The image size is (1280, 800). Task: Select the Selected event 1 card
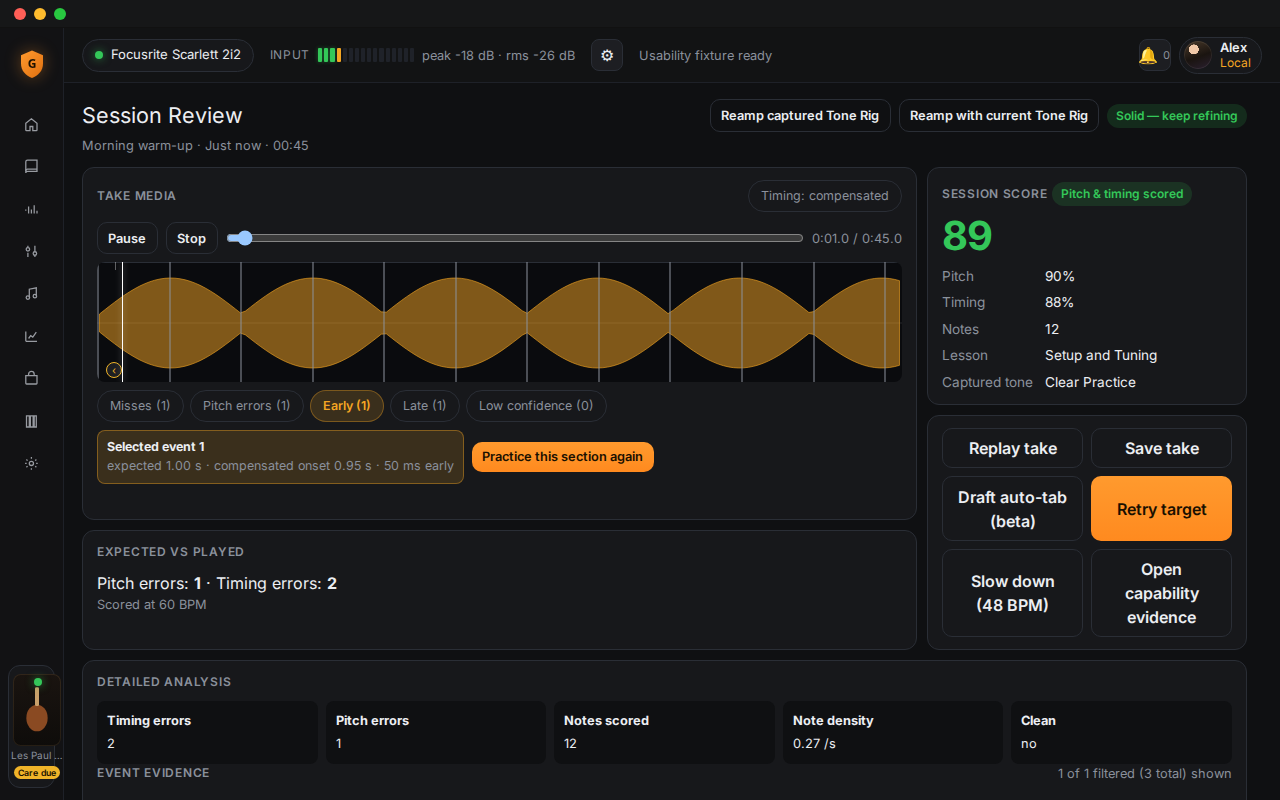(x=280, y=457)
